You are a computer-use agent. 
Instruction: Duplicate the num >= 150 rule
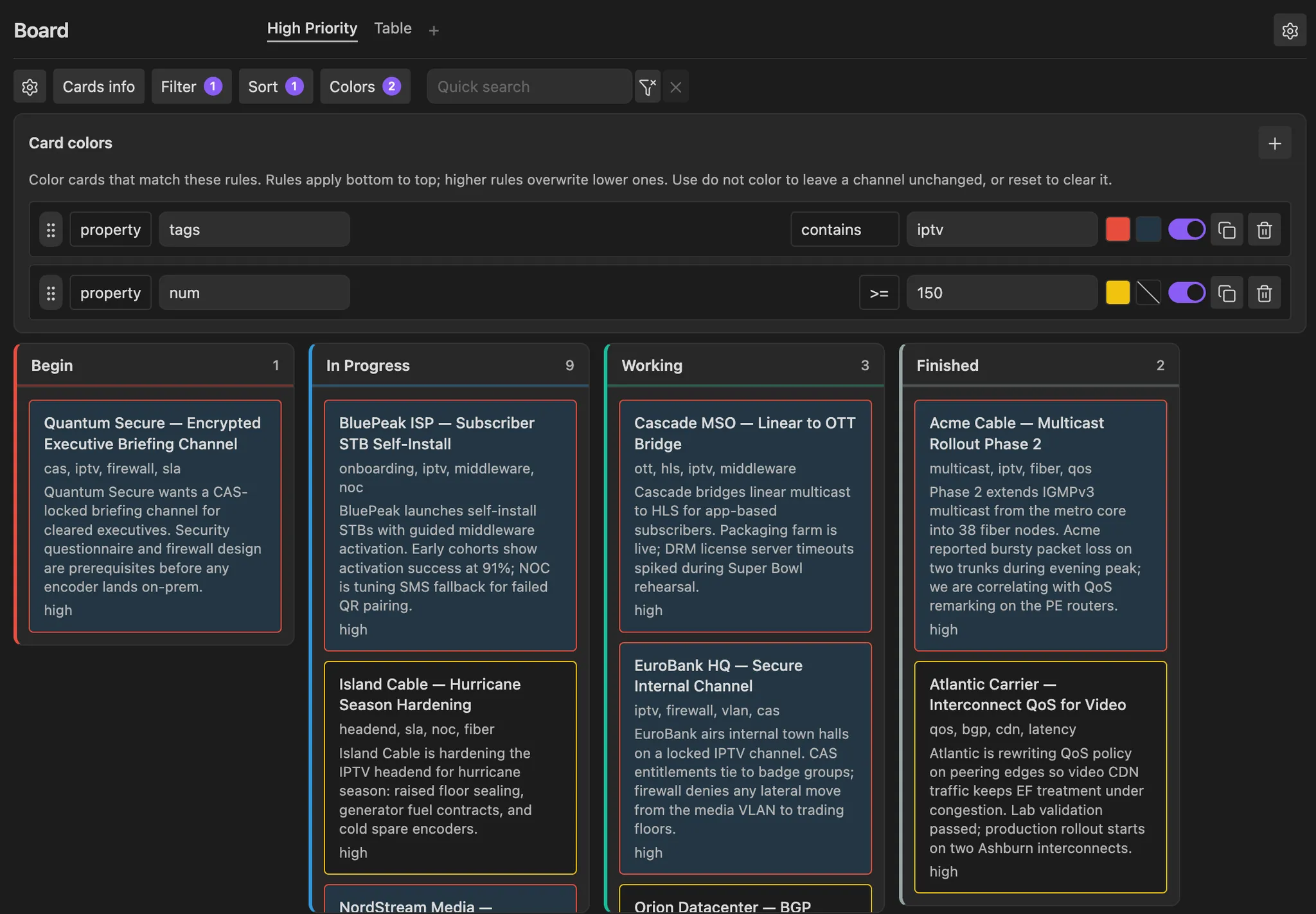(1227, 293)
